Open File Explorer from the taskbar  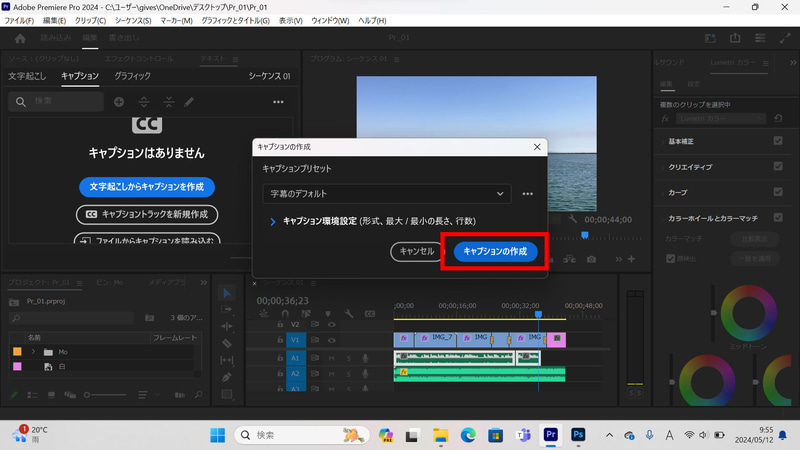[440, 435]
